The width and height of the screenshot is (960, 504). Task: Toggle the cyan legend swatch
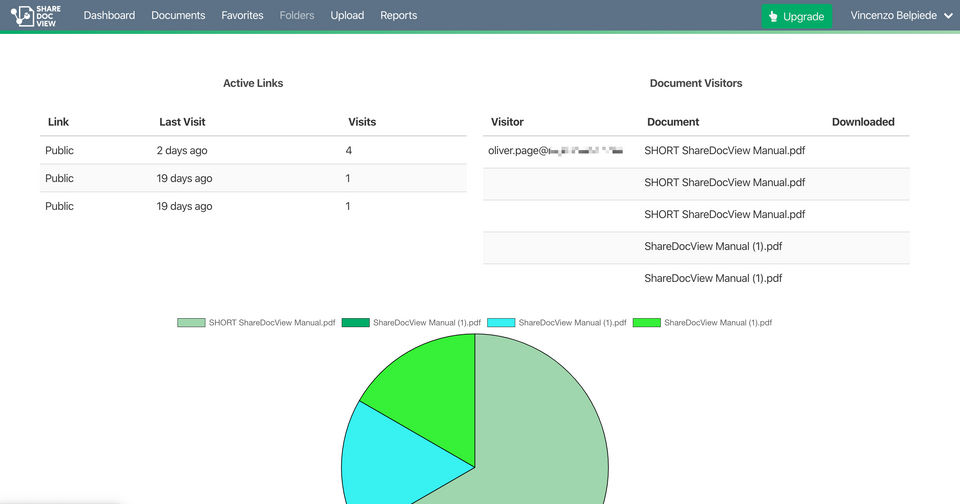tap(501, 323)
